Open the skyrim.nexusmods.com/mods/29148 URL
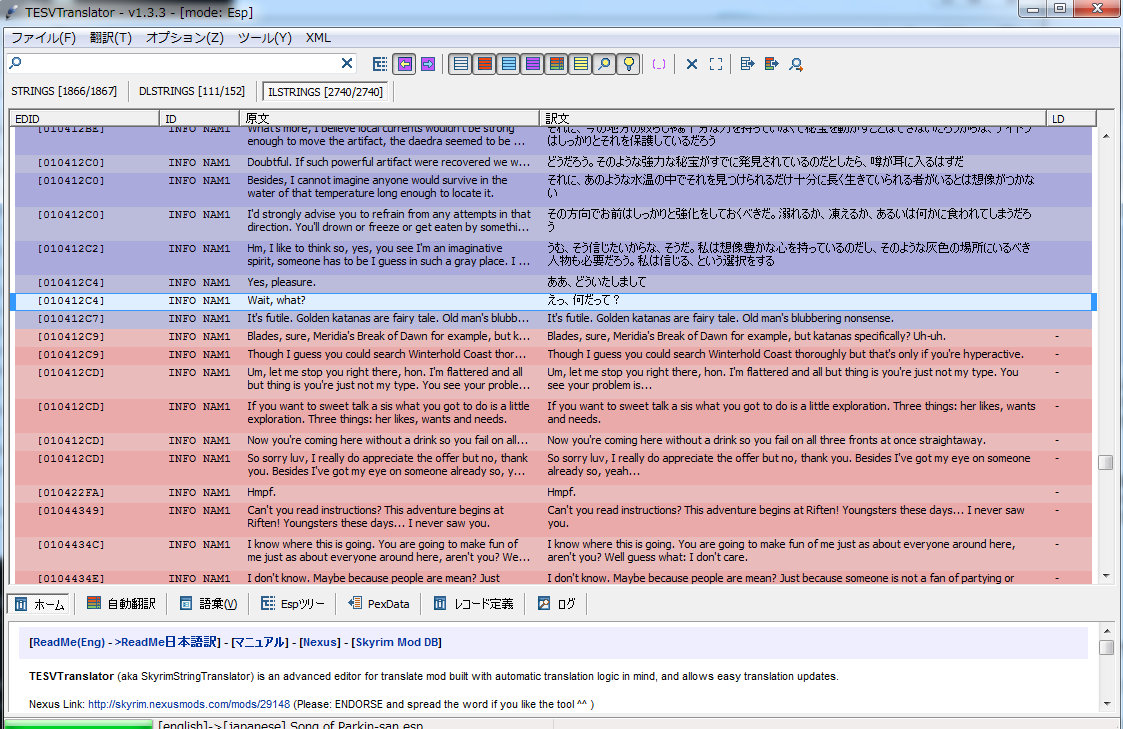The width and height of the screenshot is (1123, 729). tap(189, 705)
